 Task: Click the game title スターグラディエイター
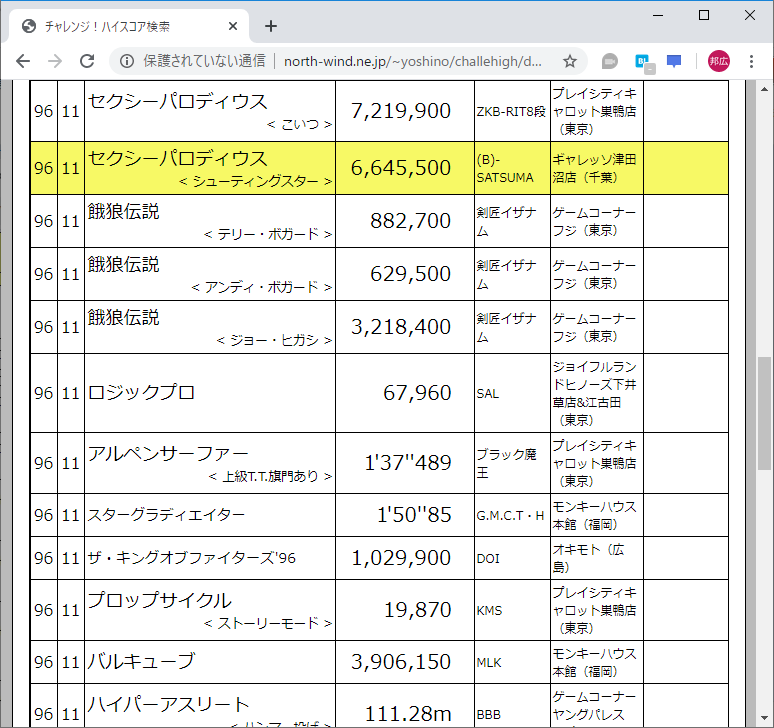pos(166,515)
